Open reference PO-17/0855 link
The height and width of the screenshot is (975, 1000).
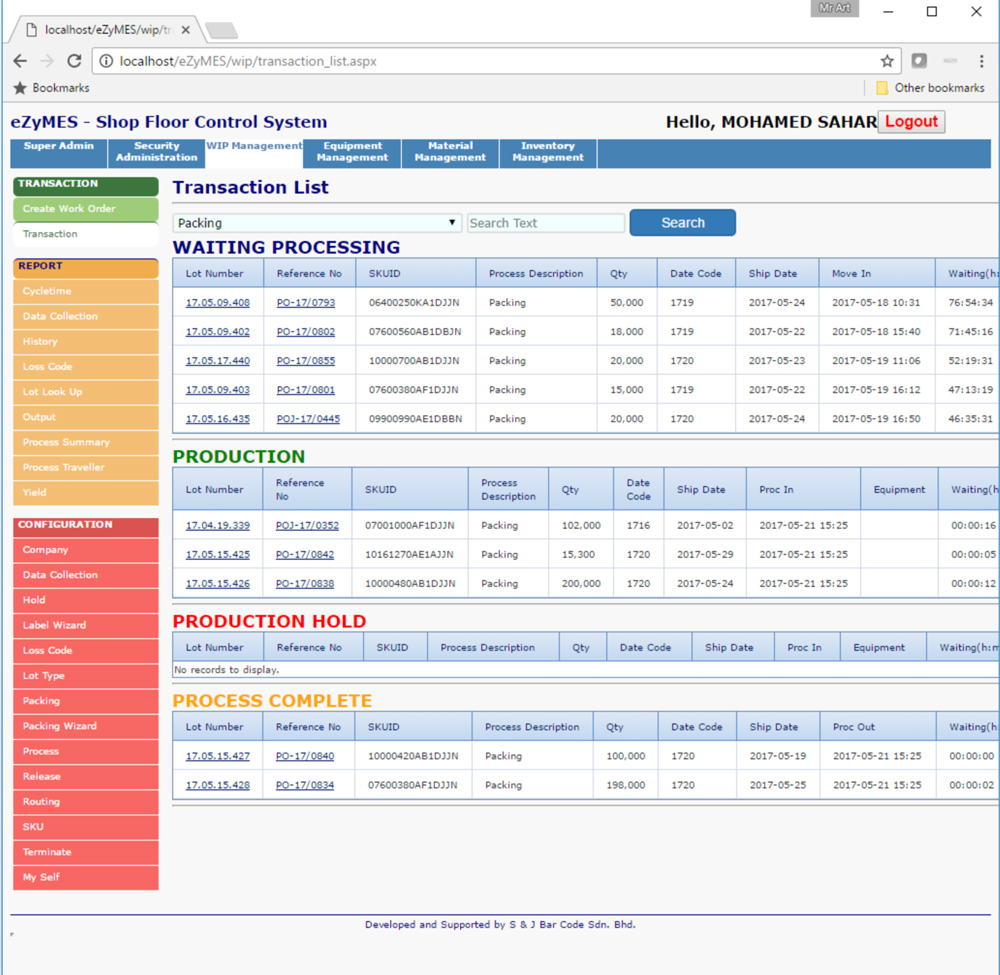click(306, 361)
